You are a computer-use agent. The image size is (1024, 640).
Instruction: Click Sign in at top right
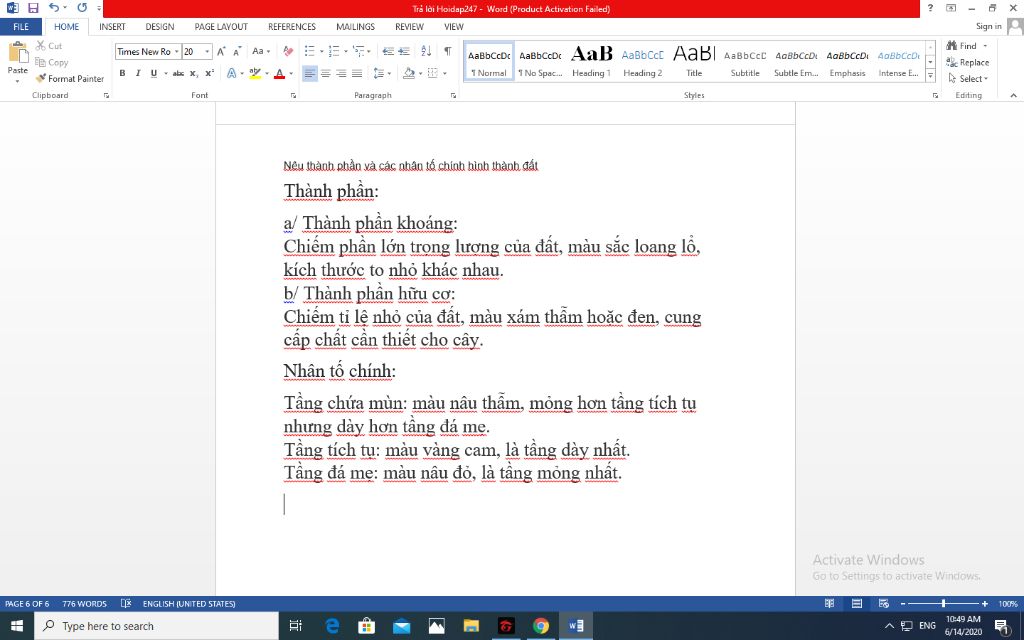click(989, 26)
